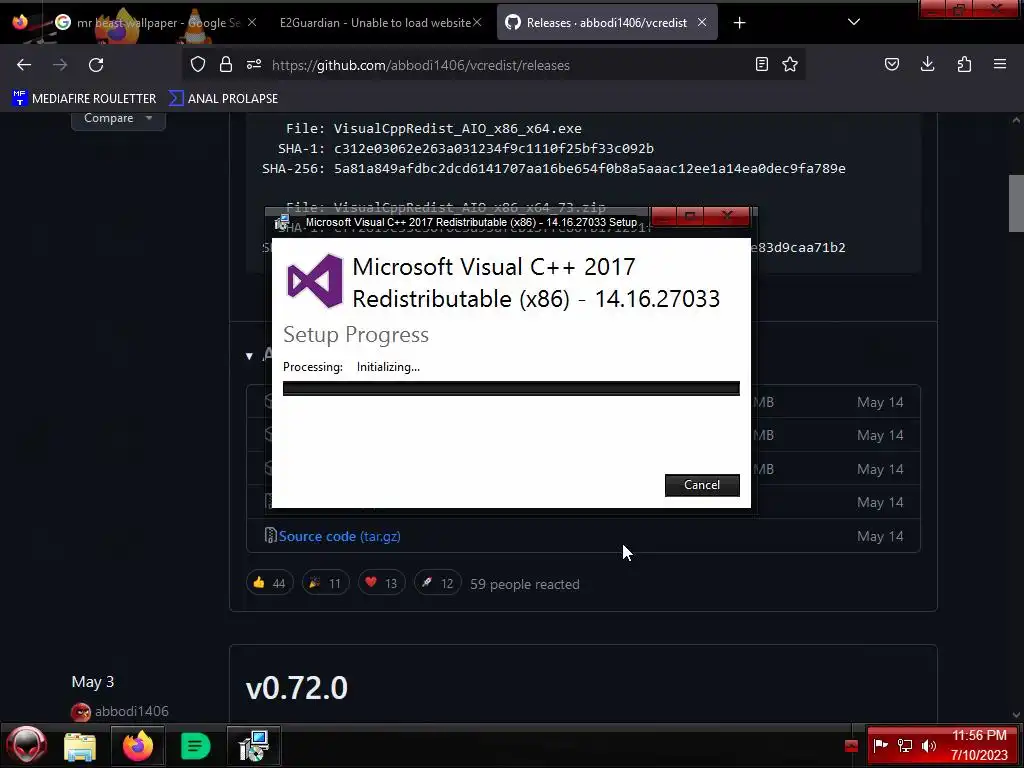This screenshot has width=1024, height=768.
Task: Click the setup progress bar
Action: coord(511,389)
